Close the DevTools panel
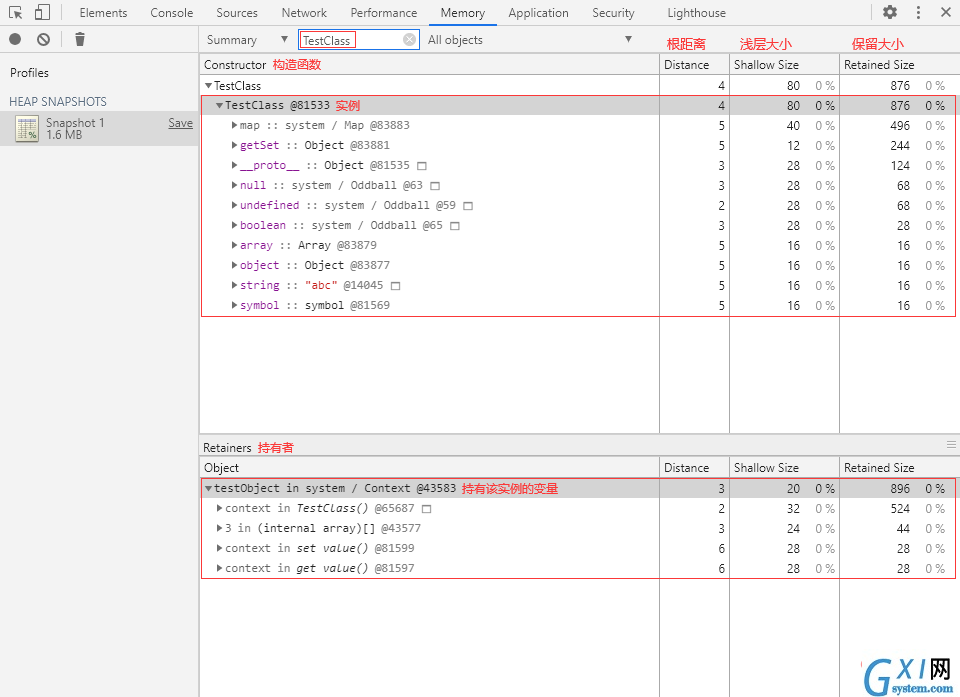This screenshot has width=960, height=697. [945, 12]
